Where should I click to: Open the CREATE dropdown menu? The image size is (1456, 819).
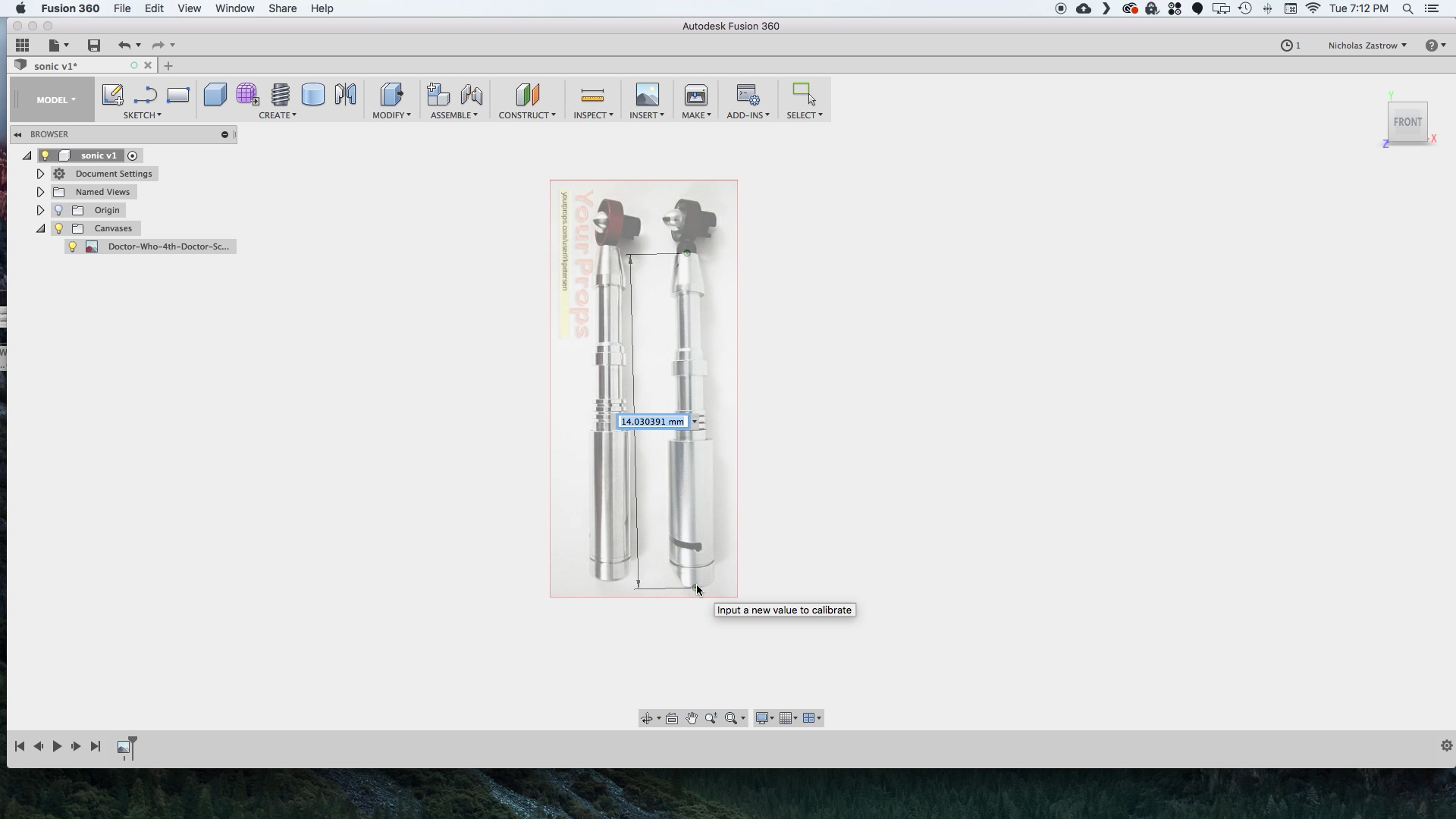[x=278, y=115]
